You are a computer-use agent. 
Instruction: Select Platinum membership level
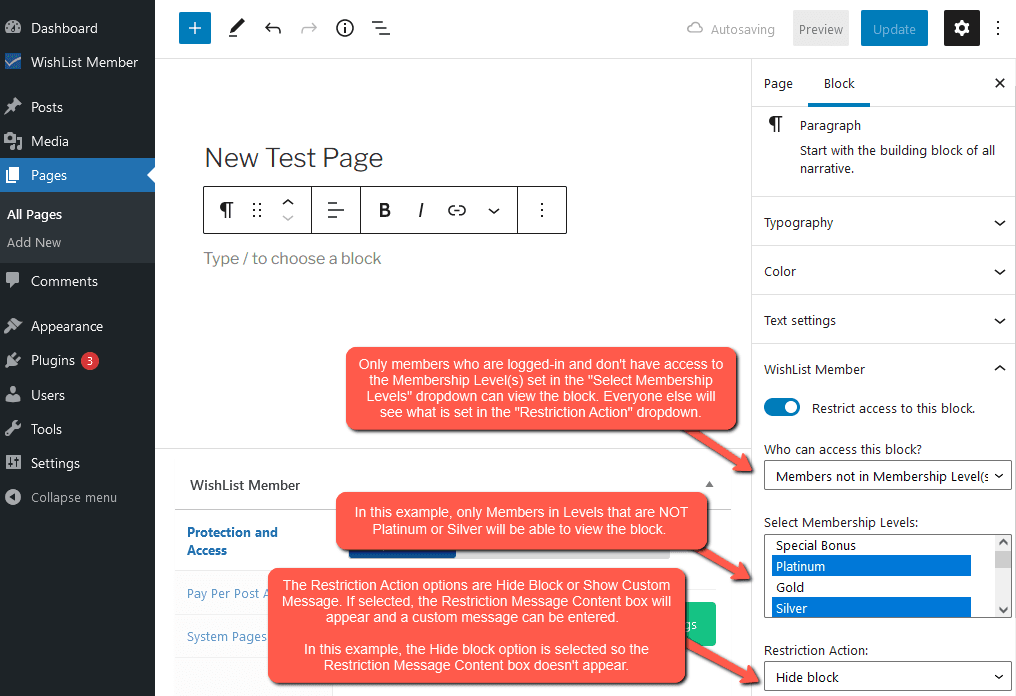tap(871, 566)
